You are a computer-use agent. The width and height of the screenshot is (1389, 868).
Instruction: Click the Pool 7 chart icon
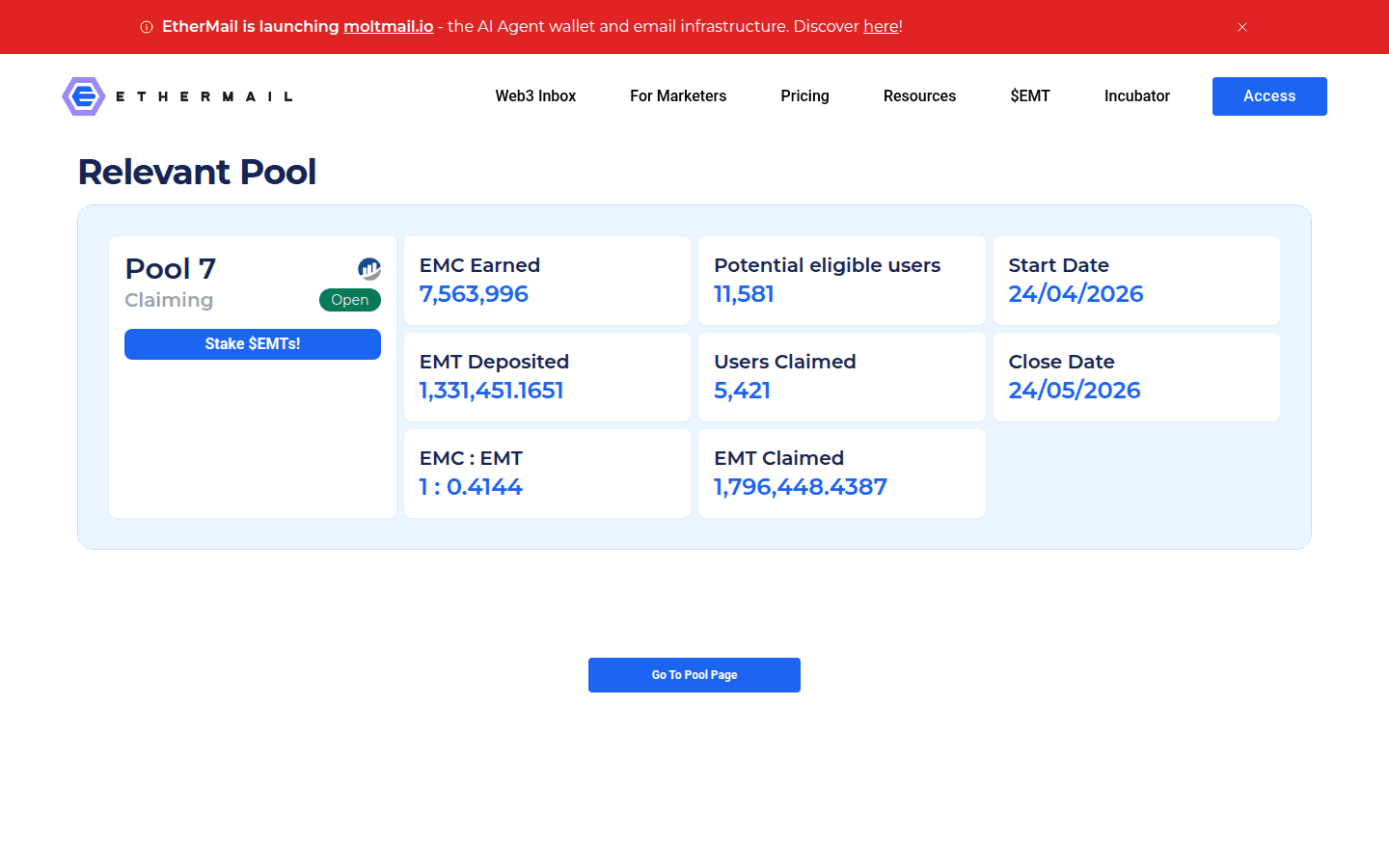(369, 268)
